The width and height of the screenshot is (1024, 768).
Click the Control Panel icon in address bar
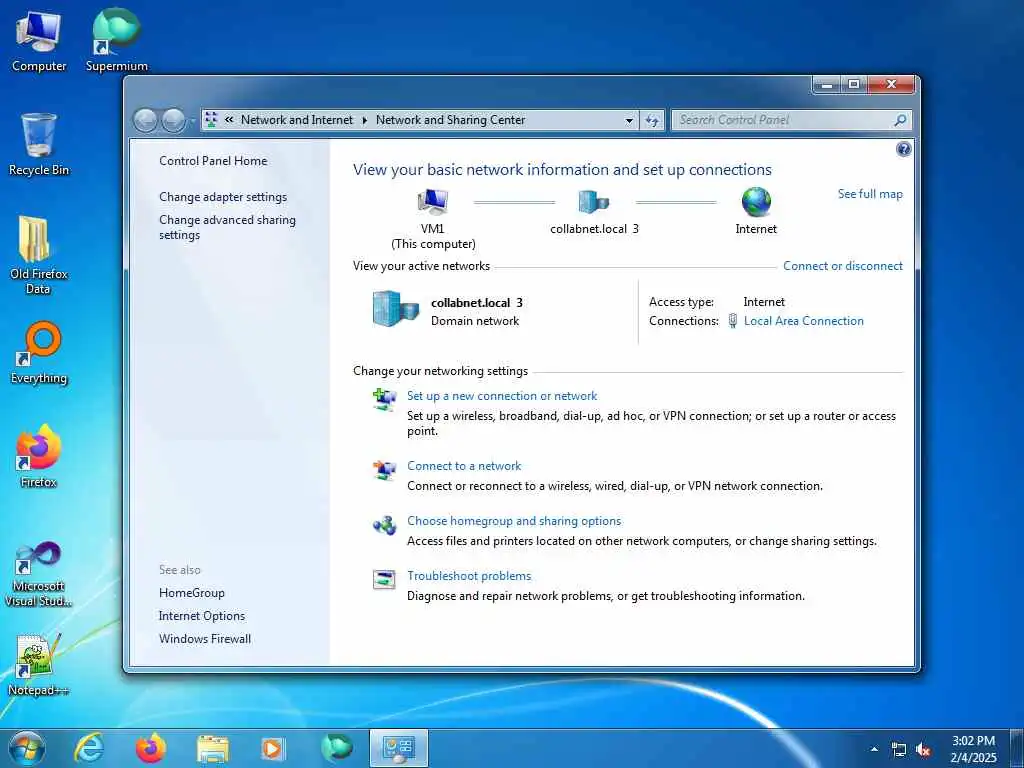(211, 120)
